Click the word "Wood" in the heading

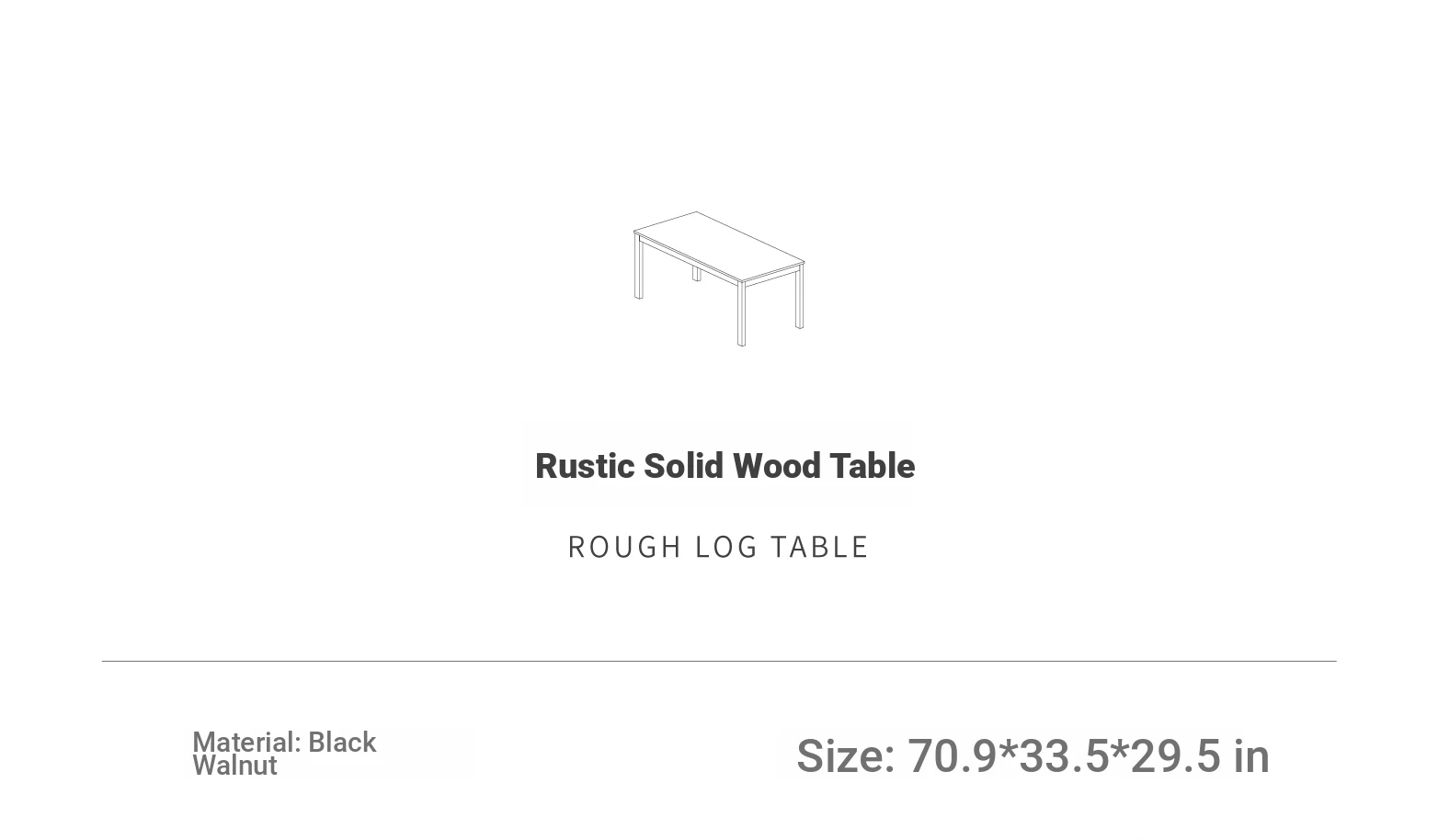coord(777,466)
